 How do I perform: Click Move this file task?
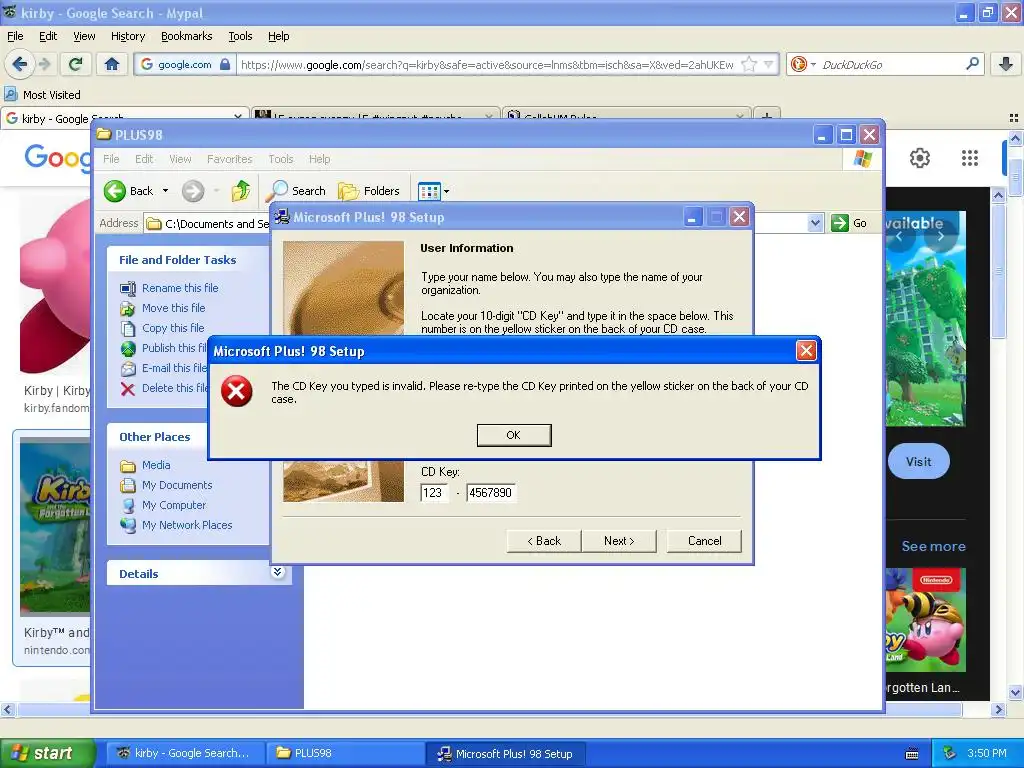point(174,308)
